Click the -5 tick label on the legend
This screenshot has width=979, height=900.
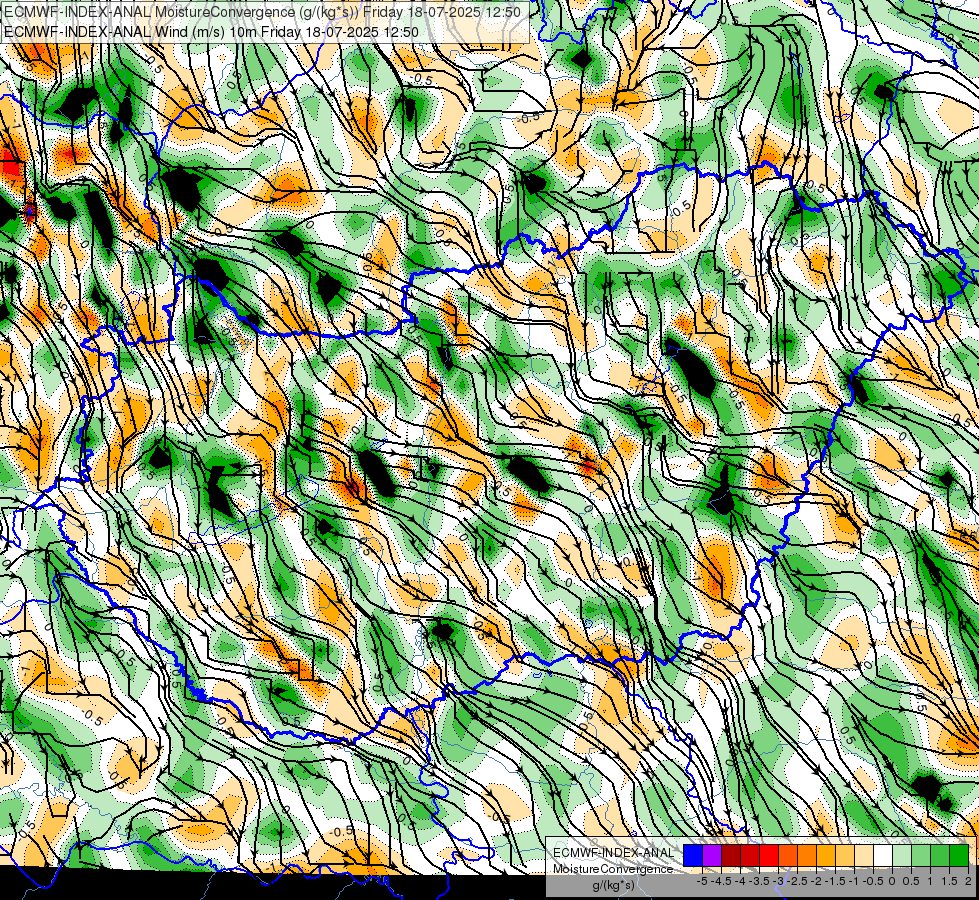[702, 881]
